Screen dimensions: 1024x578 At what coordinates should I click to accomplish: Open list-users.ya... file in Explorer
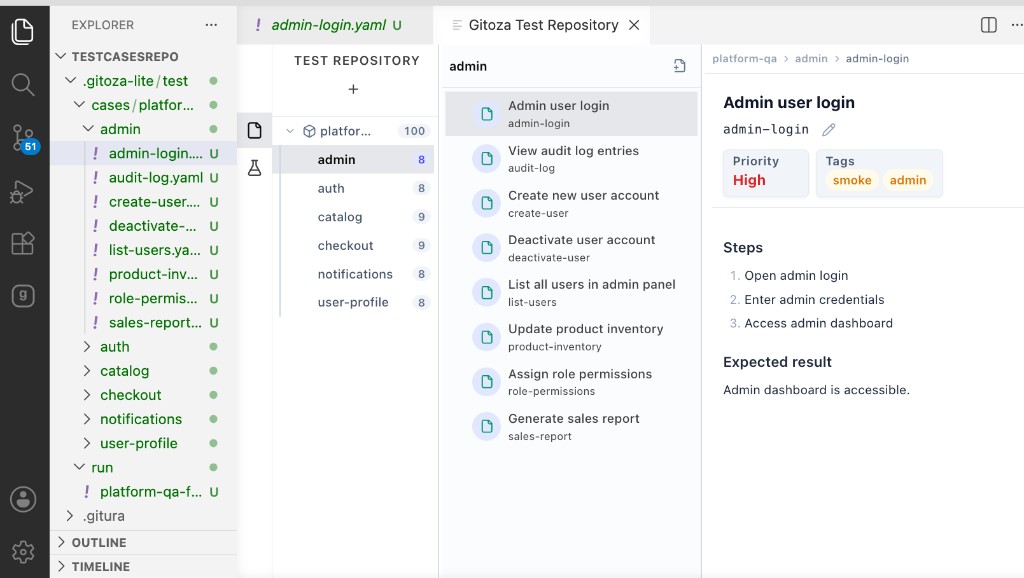[143, 250]
